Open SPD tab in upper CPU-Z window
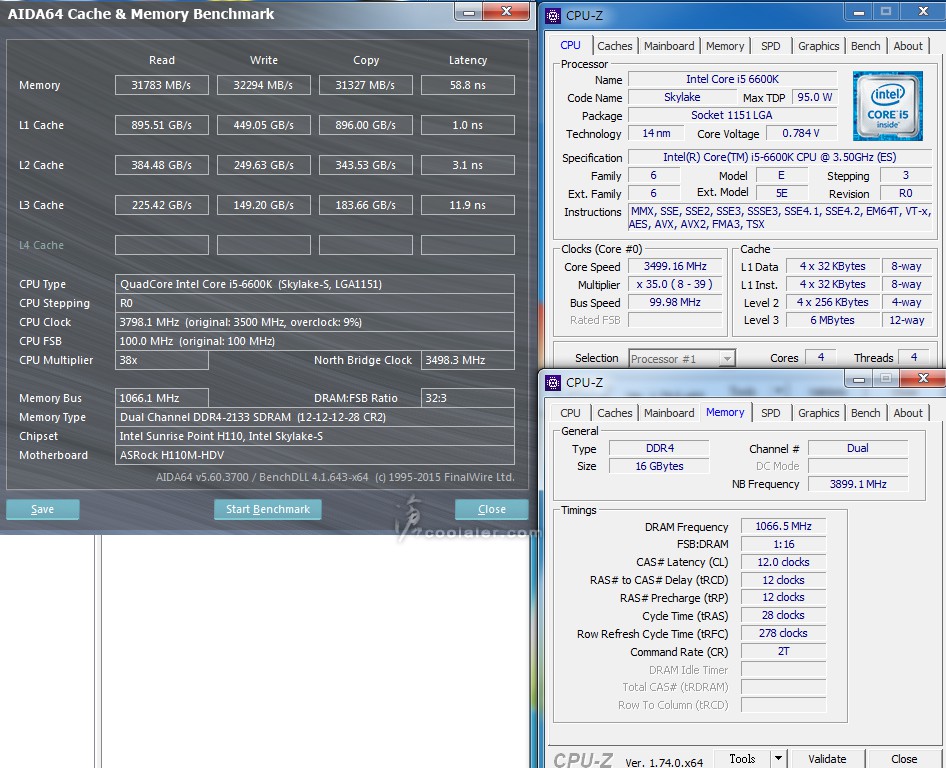 pyautogui.click(x=770, y=46)
